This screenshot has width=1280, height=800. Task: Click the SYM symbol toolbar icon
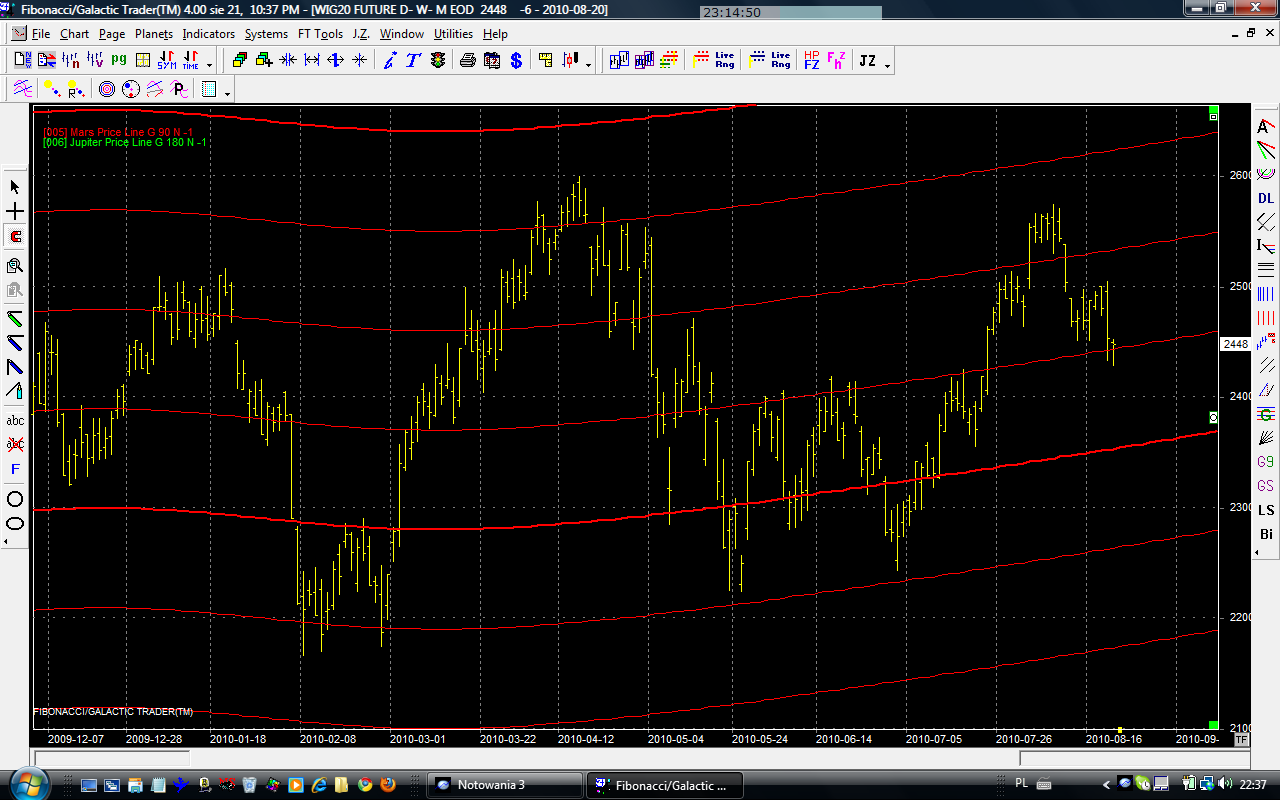[x=166, y=61]
